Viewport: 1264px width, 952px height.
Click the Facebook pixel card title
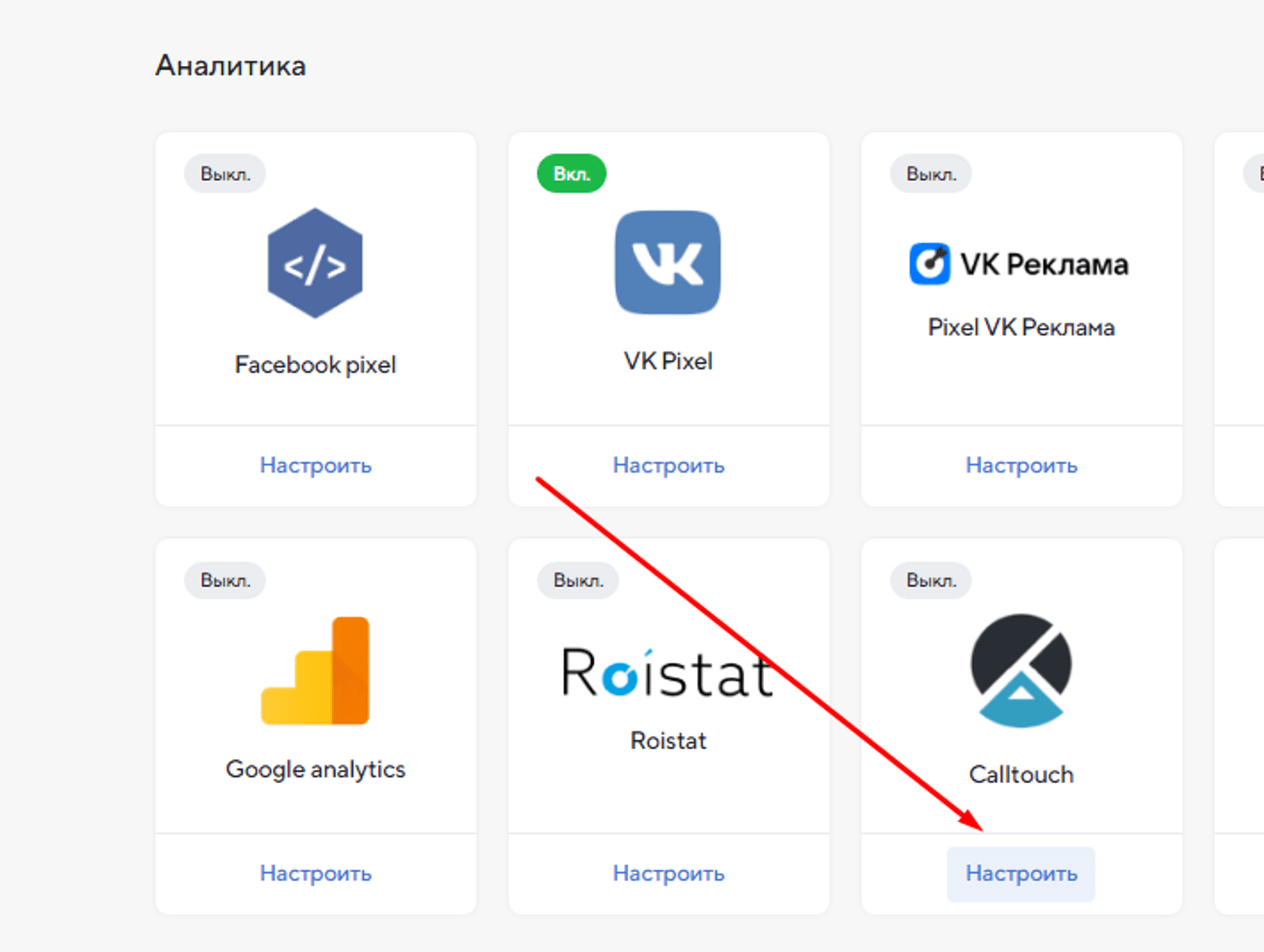click(315, 365)
